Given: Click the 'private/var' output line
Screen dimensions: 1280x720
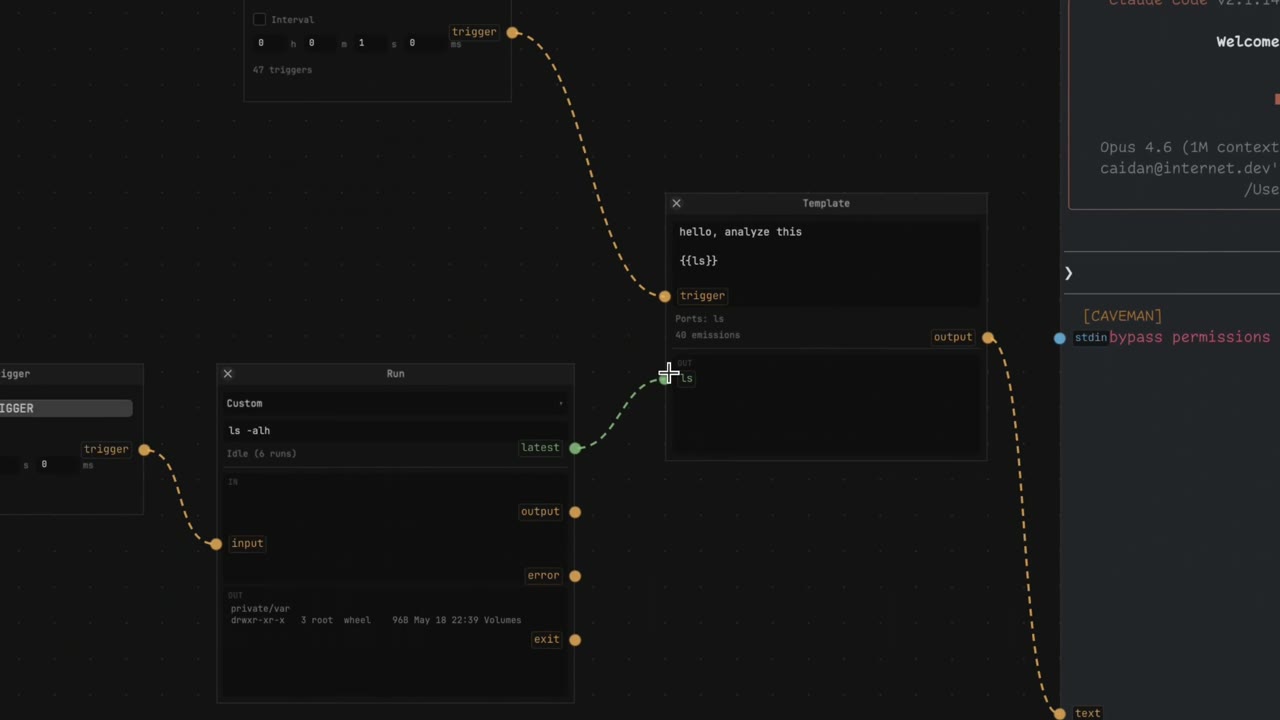Looking at the screenshot, I should coord(260,609).
